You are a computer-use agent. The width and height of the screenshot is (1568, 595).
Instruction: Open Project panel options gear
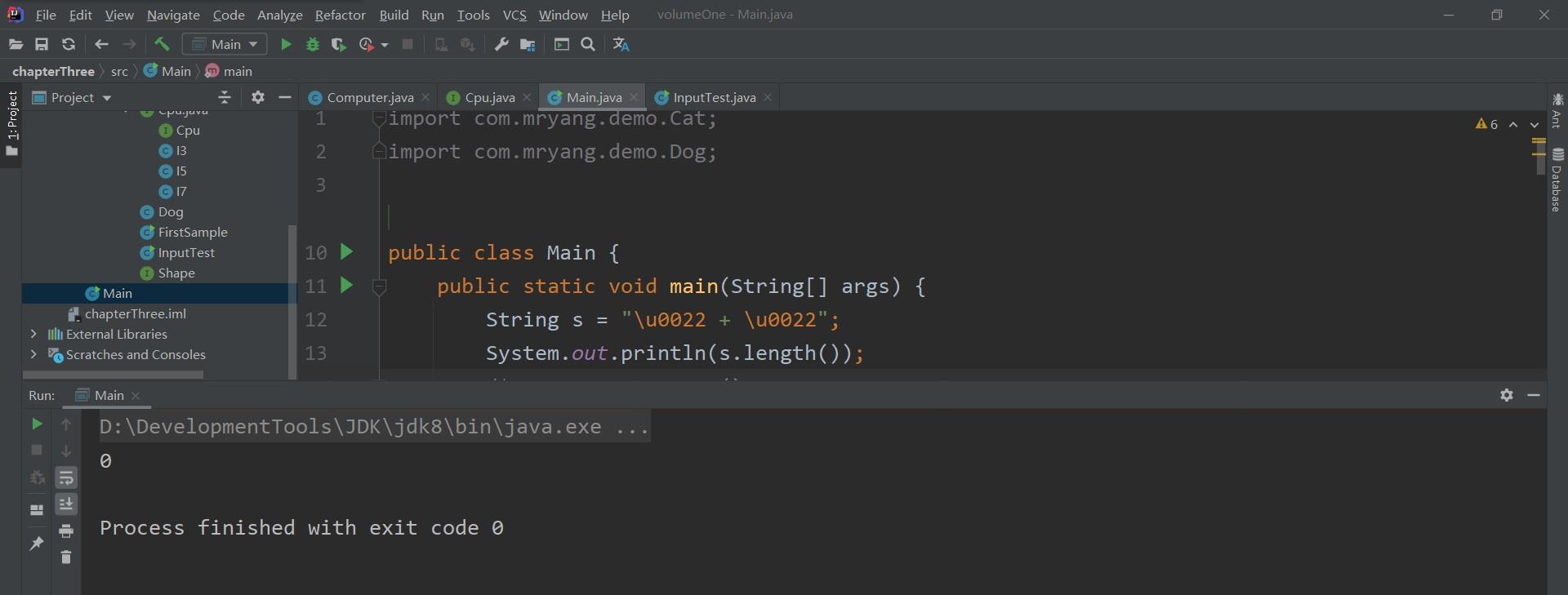pos(258,97)
